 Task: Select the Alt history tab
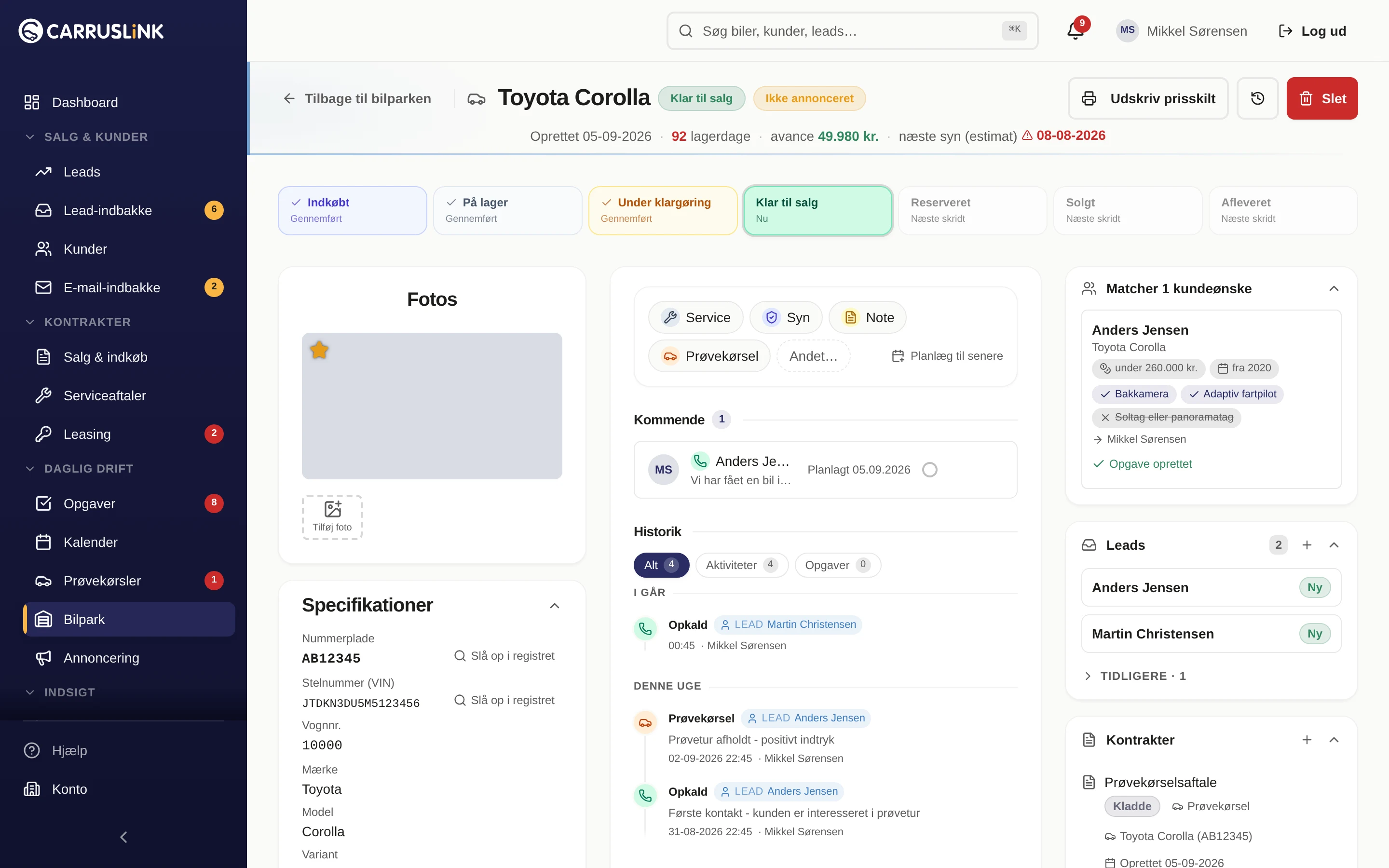(661, 565)
